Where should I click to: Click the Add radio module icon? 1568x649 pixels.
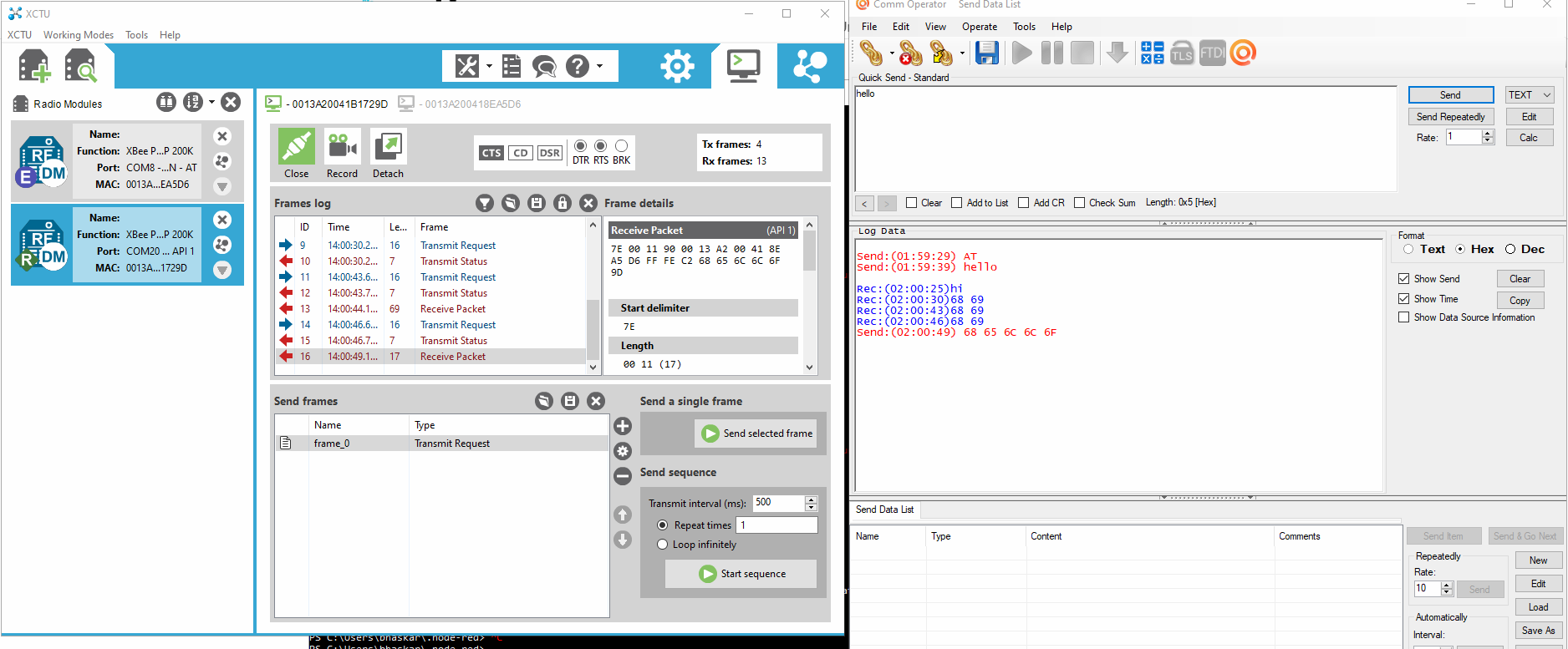[x=34, y=66]
